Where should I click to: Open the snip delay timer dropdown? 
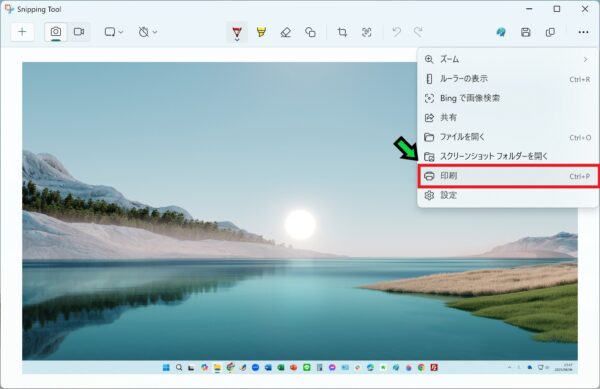pyautogui.click(x=147, y=32)
